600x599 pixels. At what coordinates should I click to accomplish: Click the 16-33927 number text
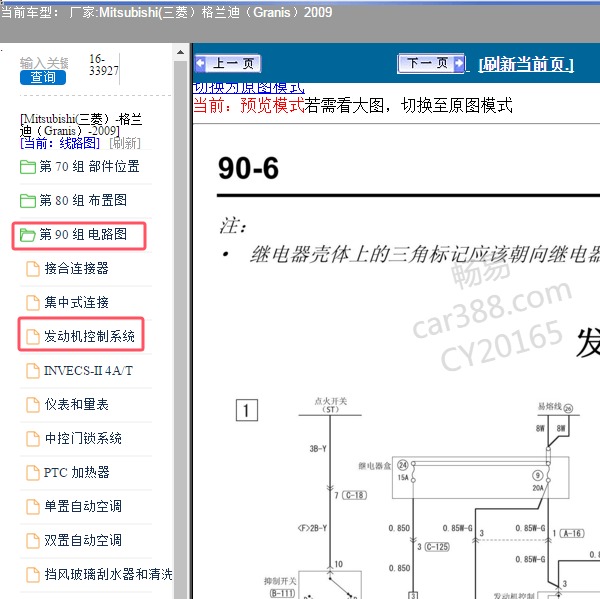[104, 64]
